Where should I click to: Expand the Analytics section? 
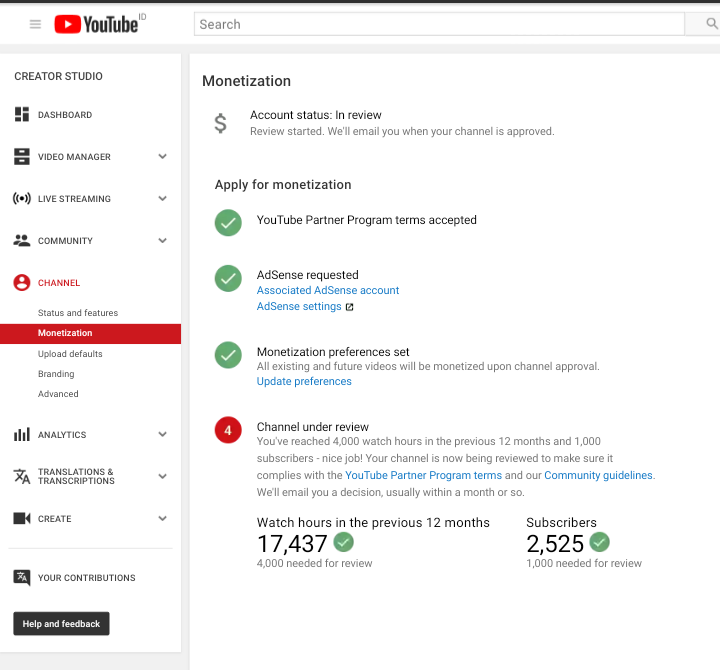[163, 434]
